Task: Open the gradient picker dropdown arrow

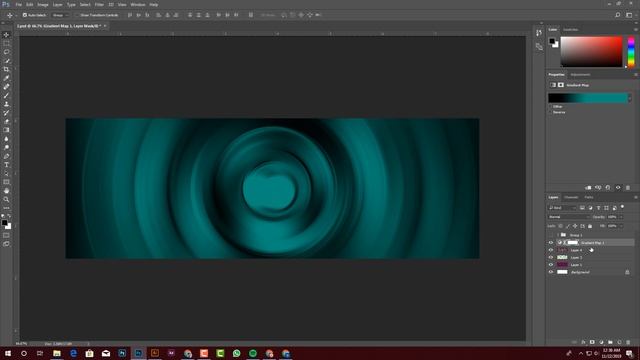Action: click(x=630, y=98)
